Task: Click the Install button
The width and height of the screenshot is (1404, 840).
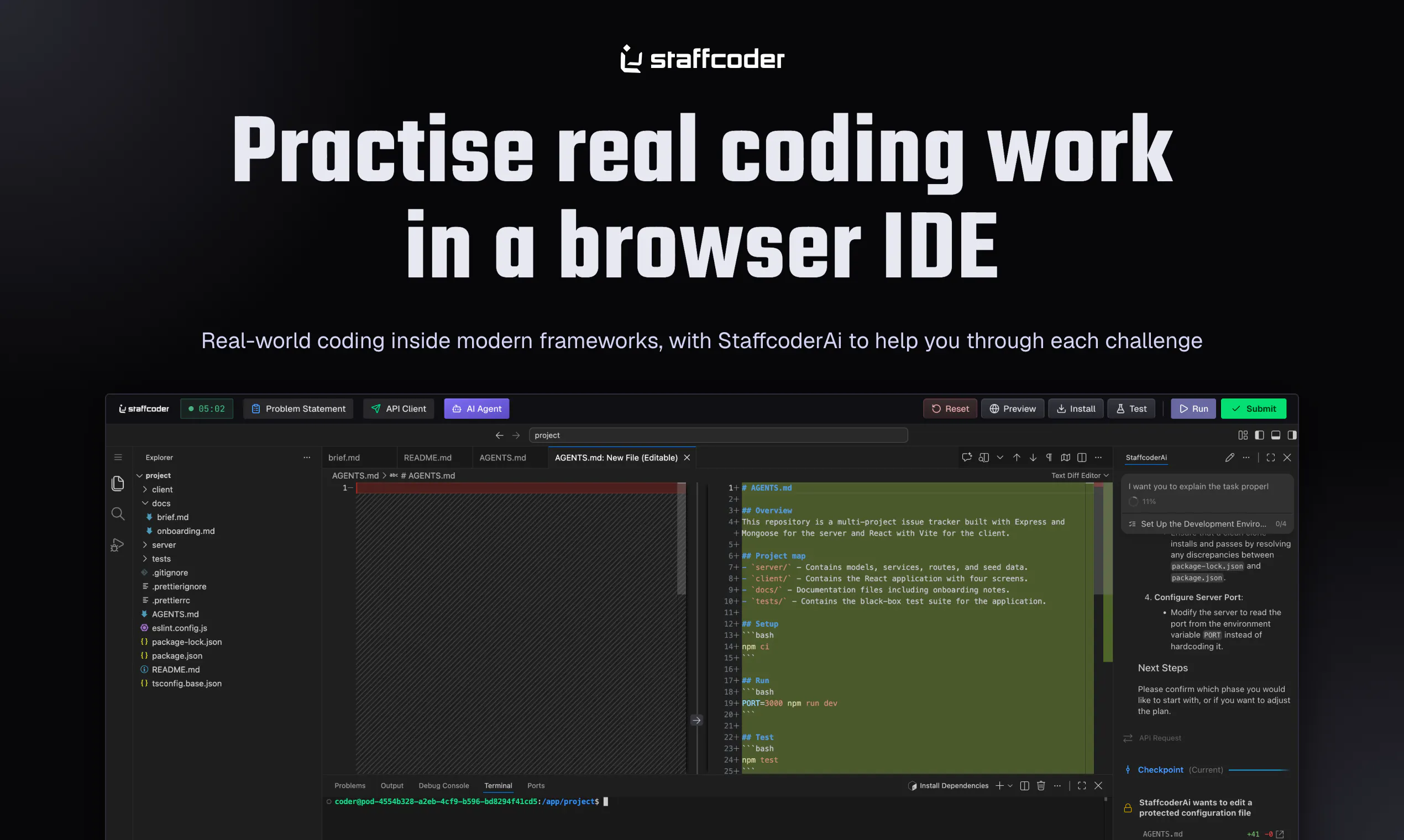Action: pyautogui.click(x=1076, y=409)
